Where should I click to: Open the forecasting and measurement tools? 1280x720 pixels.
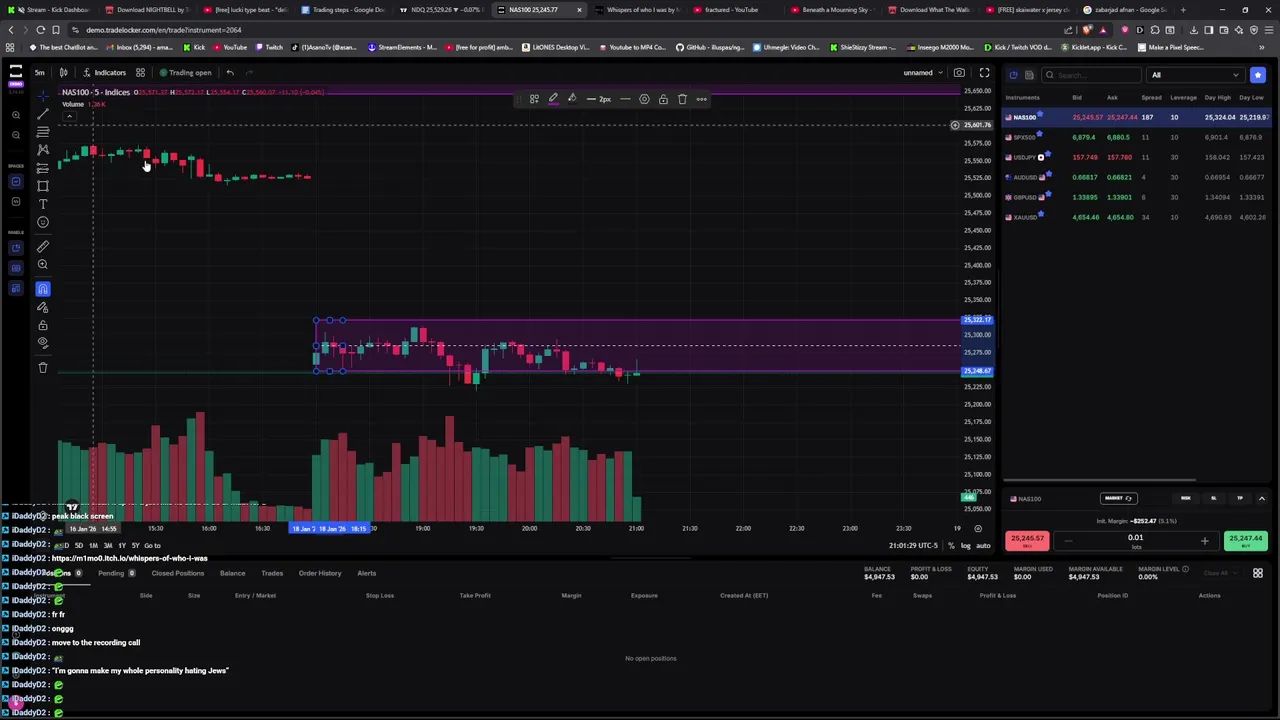pos(43,168)
